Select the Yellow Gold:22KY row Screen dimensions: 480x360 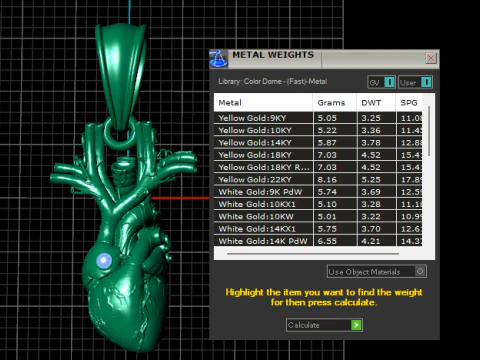318,180
